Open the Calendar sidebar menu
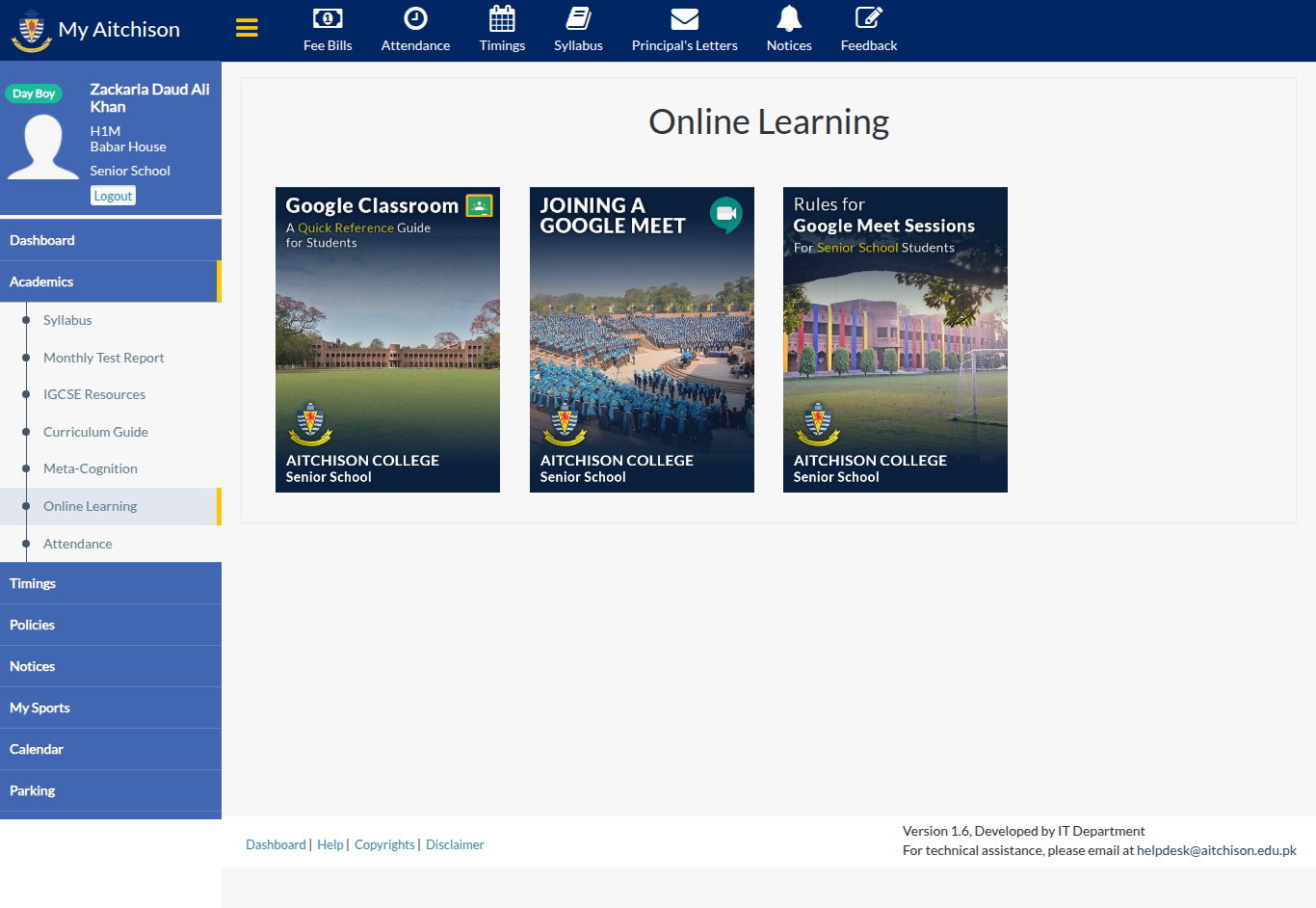The image size is (1316, 908). pos(111,749)
